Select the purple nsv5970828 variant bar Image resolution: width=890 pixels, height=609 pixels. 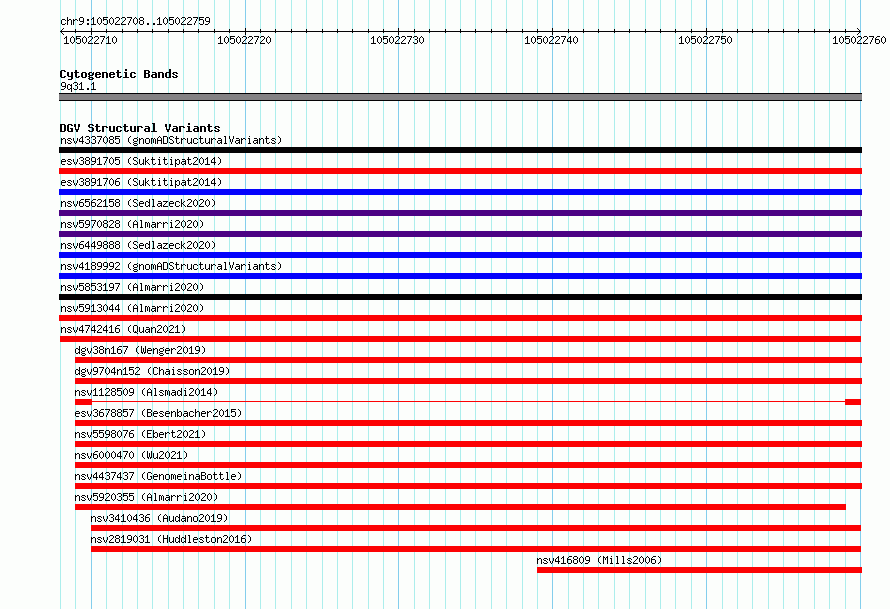[460, 234]
